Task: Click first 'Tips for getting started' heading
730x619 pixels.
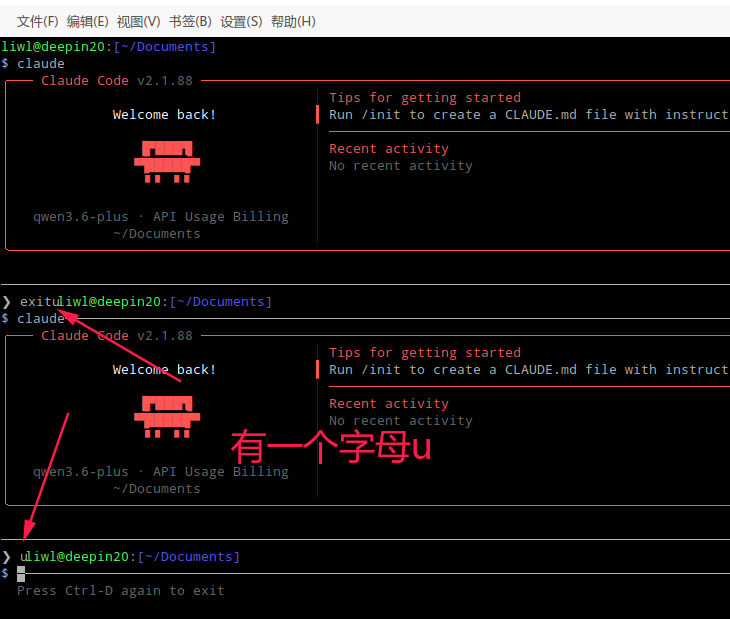Action: tap(425, 98)
